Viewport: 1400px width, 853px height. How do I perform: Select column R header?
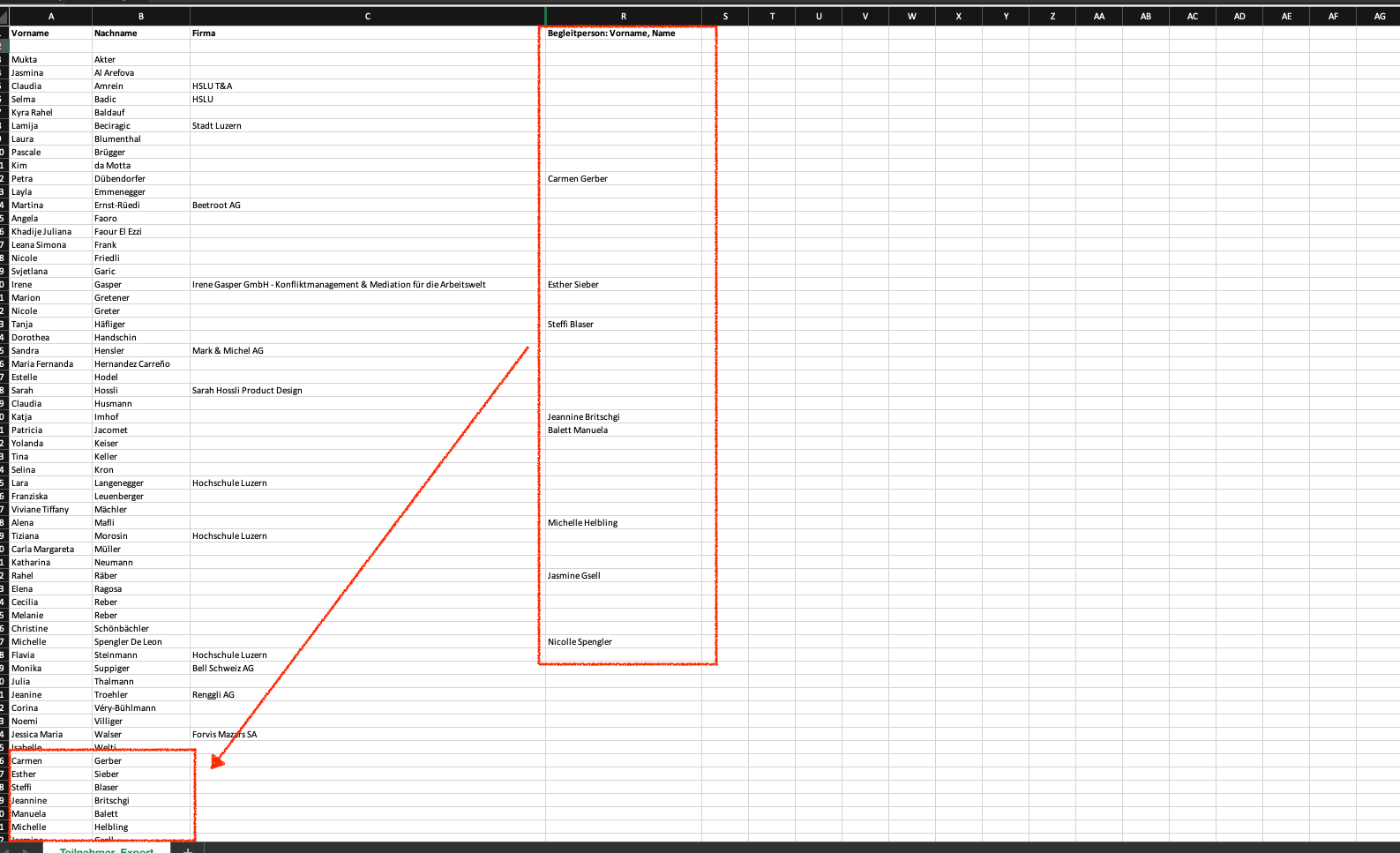coord(623,16)
